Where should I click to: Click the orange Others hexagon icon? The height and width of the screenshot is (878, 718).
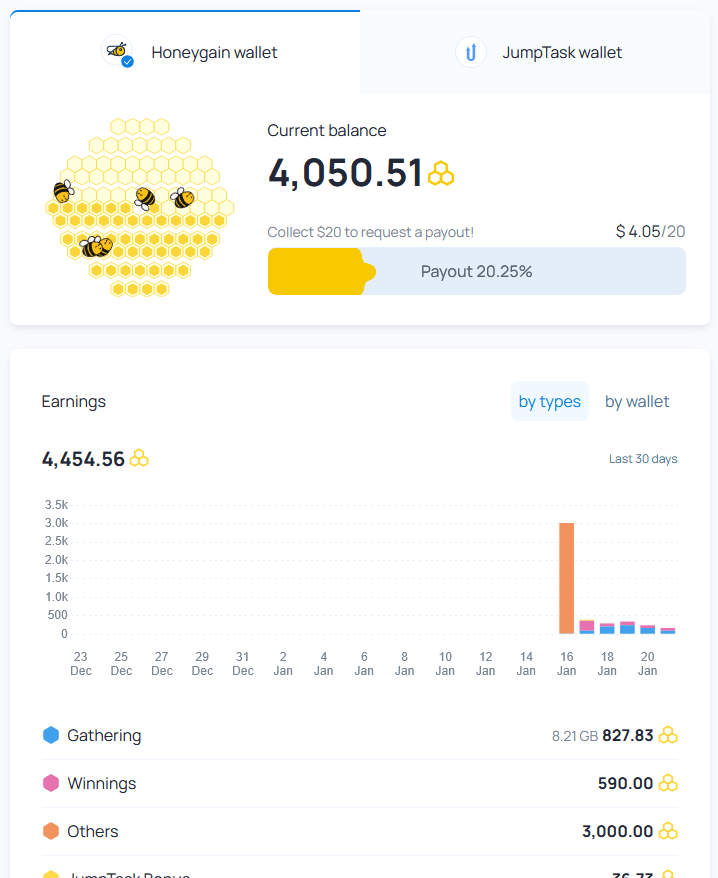pos(51,831)
